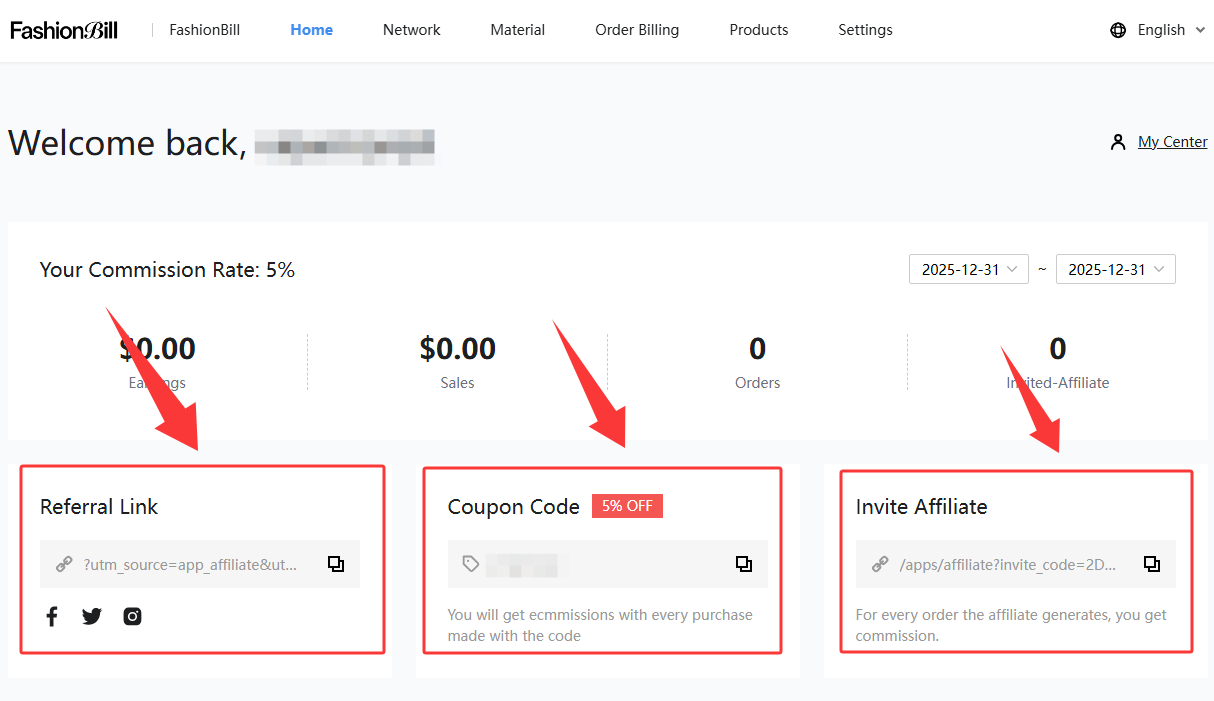Navigate to Settings
The width and height of the screenshot is (1214, 701).
pos(865,30)
